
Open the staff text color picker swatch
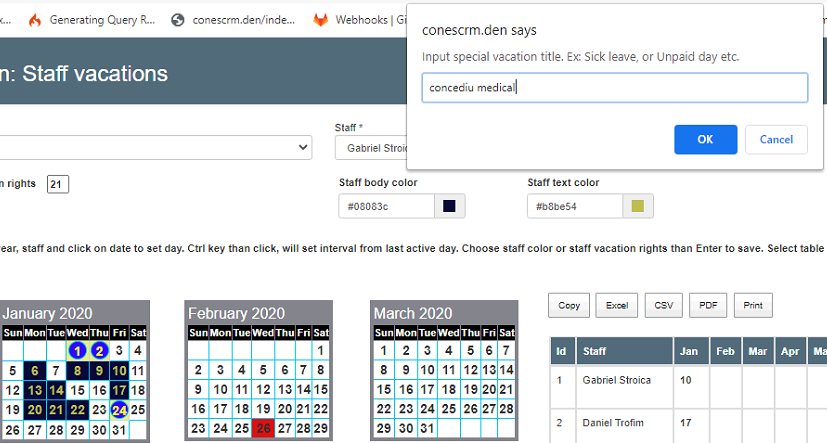point(638,206)
